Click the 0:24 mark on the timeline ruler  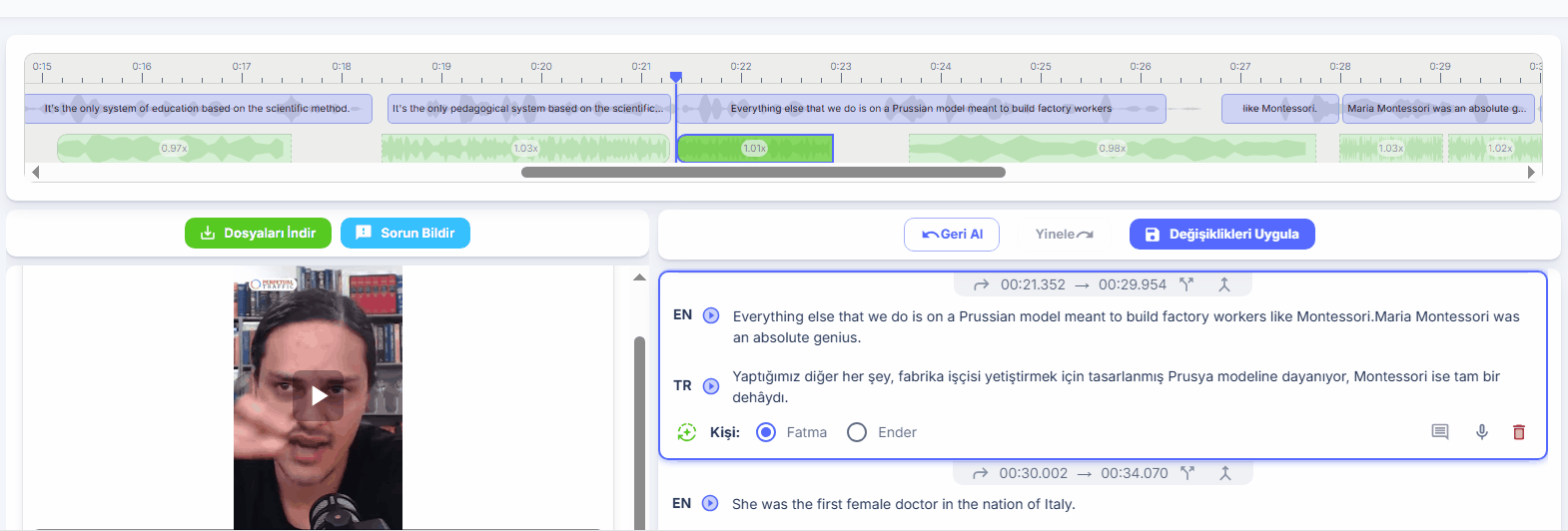[941, 67]
